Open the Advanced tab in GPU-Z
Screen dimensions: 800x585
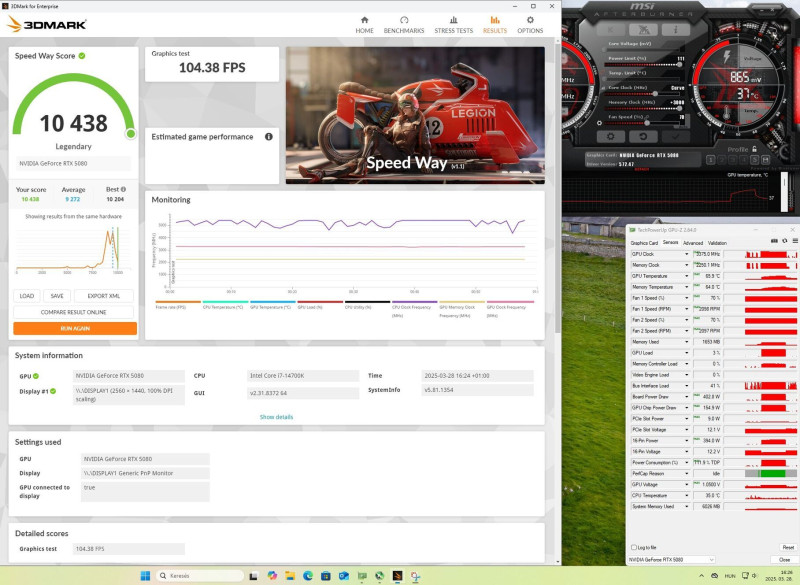click(x=693, y=243)
